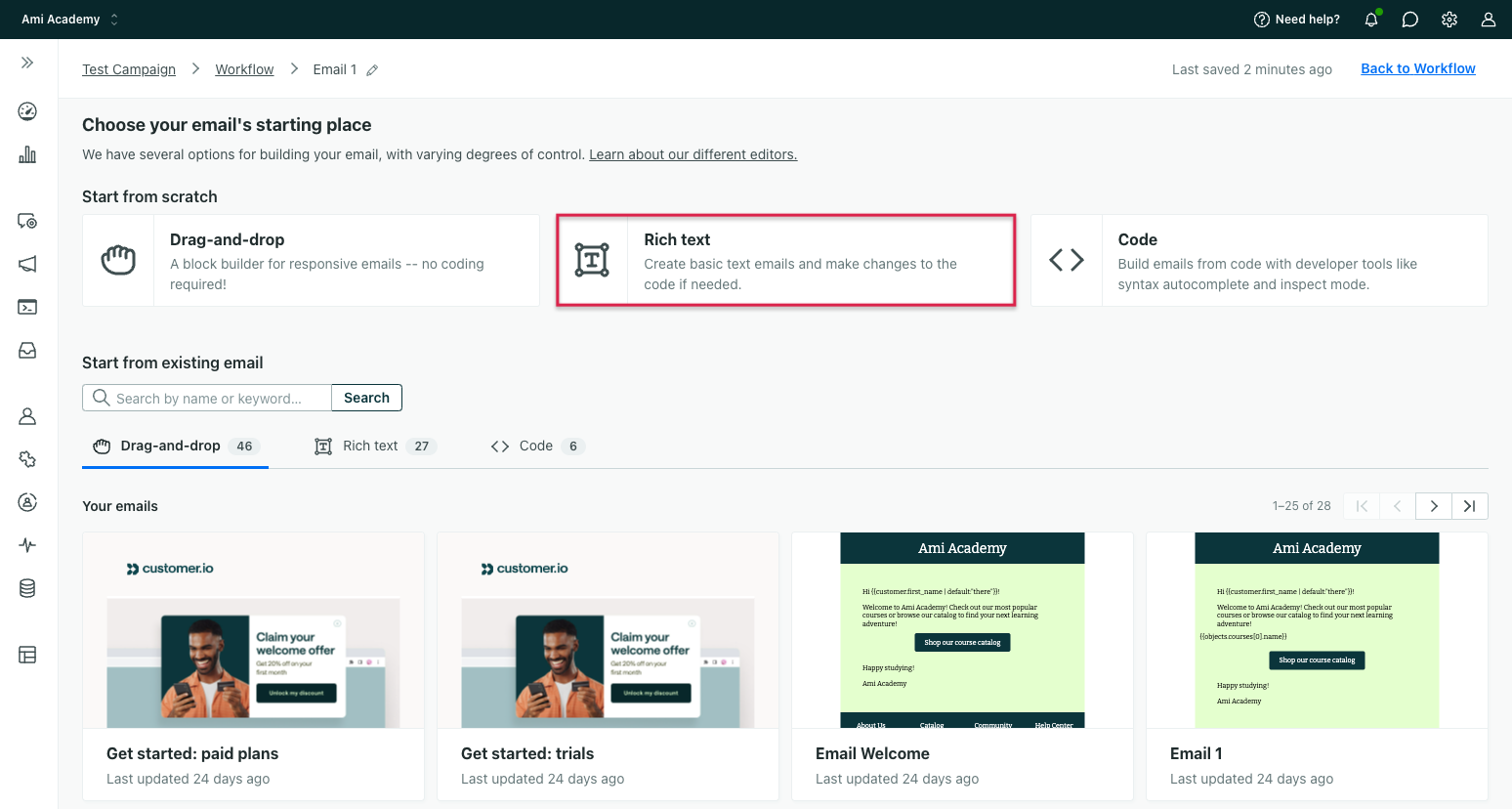
Task: Choose the Drag-and-drop editor option
Action: tap(312, 261)
